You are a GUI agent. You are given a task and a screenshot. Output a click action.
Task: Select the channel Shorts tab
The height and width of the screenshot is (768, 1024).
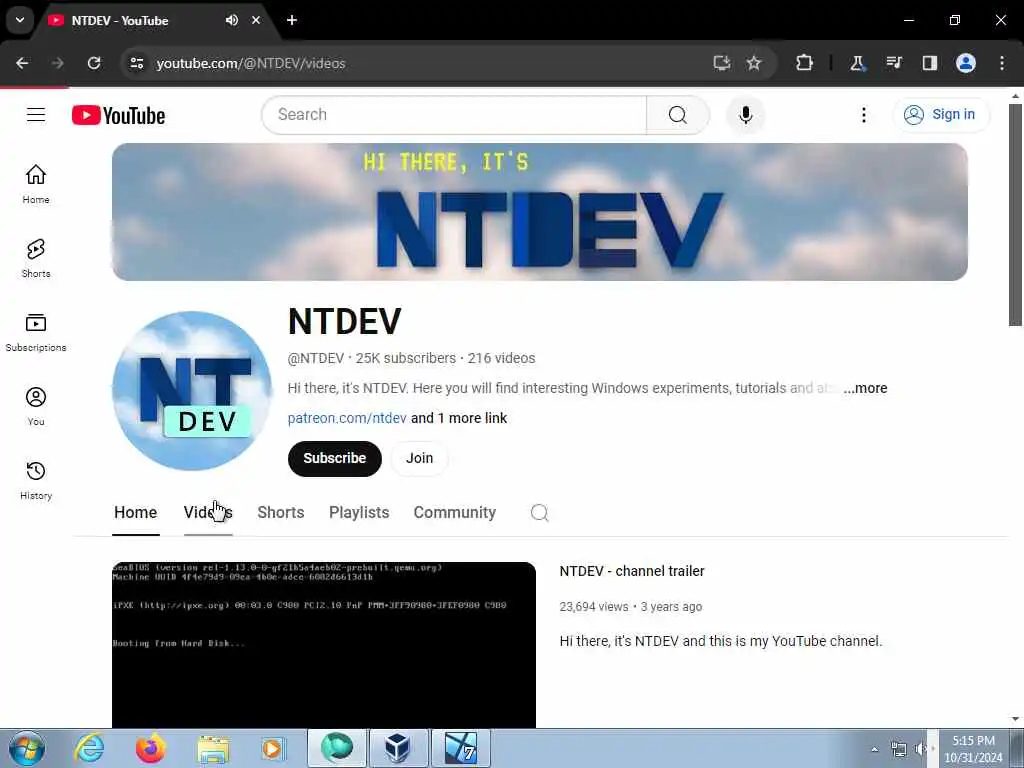click(x=281, y=513)
